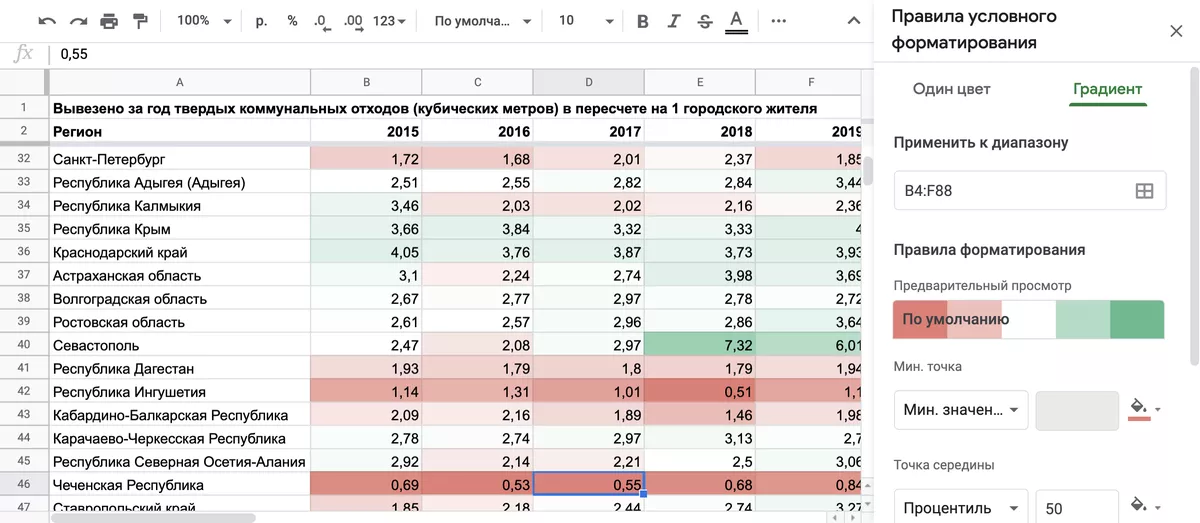This screenshot has height=523, width=1200.
Task: Open the zoom 100% dropdown
Action: 204,21
